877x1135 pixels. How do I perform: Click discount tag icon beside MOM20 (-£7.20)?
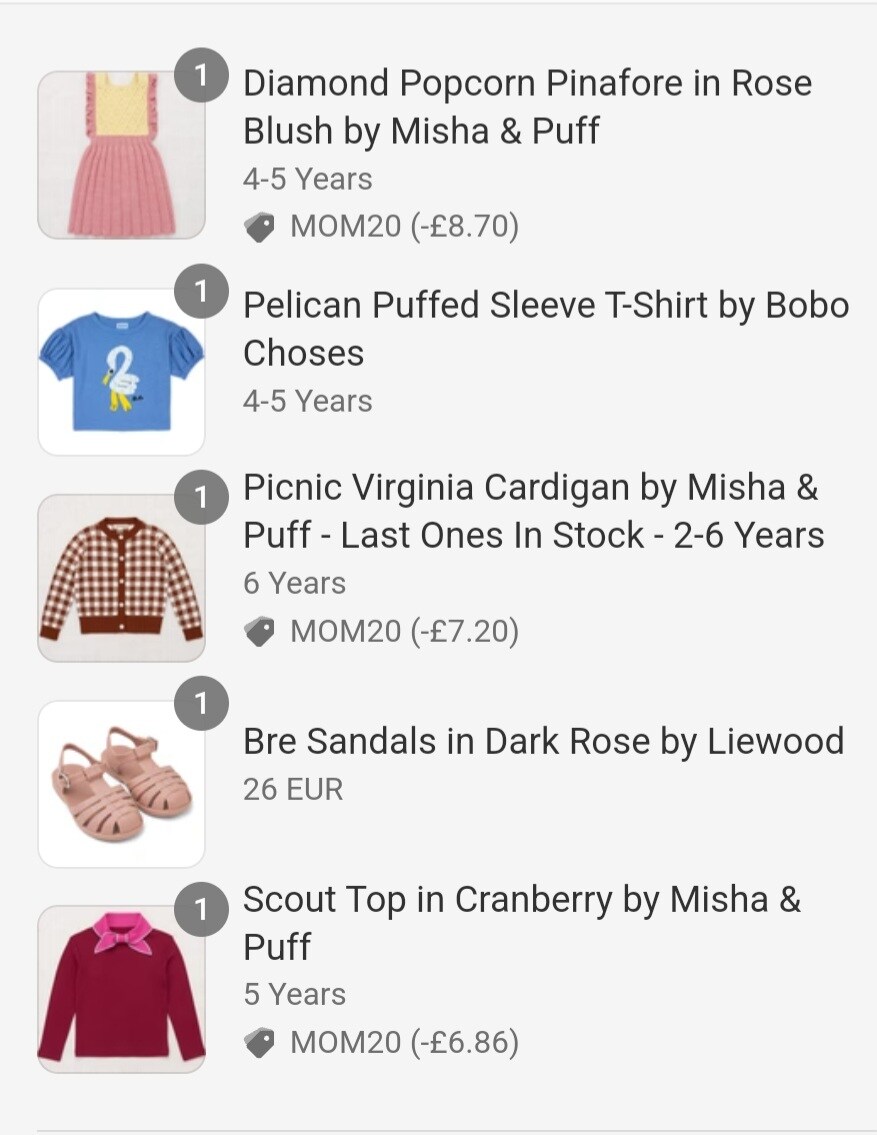(259, 631)
